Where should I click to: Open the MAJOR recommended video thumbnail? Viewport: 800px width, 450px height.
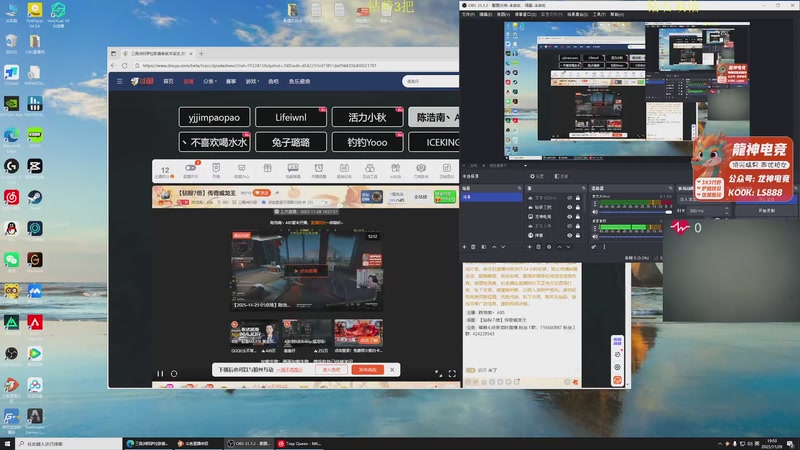pos(254,333)
